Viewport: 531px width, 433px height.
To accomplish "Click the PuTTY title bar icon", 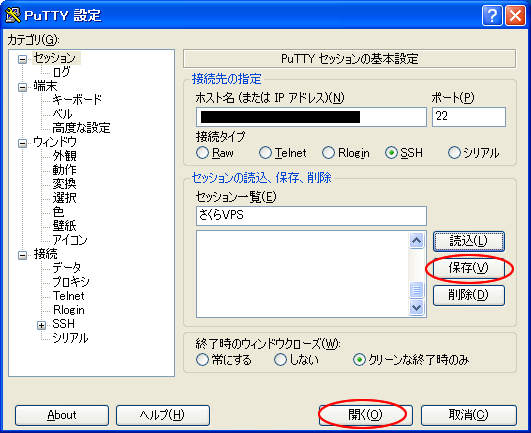I will [13, 15].
